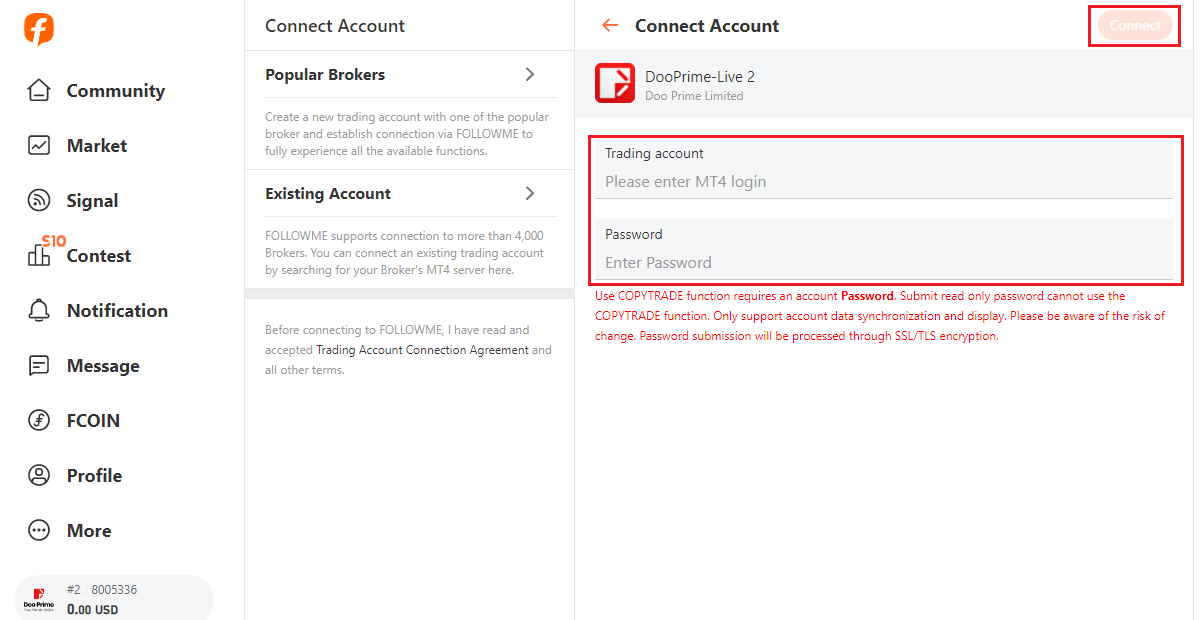Expand the Popular Brokers chevron
The height and width of the screenshot is (620, 1200).
pos(530,75)
